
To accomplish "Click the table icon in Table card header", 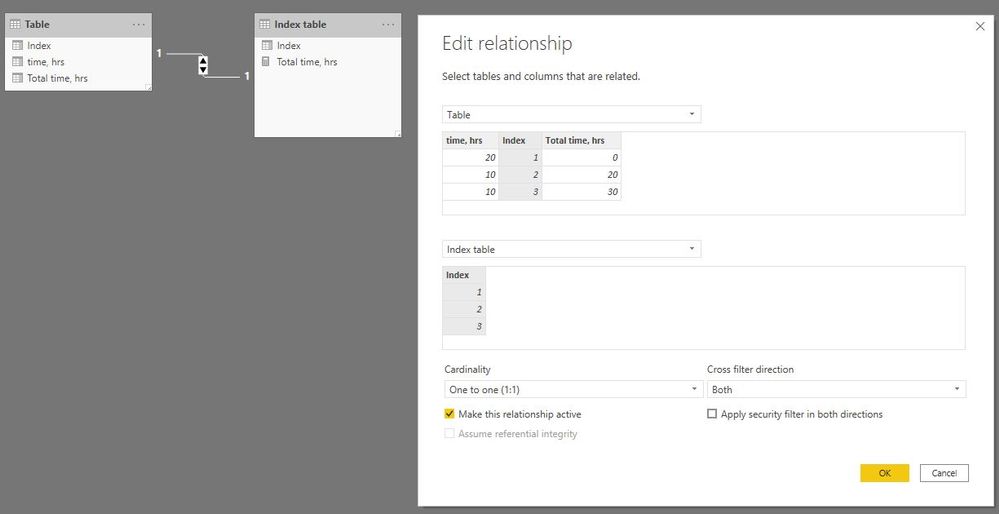I will pos(15,25).
